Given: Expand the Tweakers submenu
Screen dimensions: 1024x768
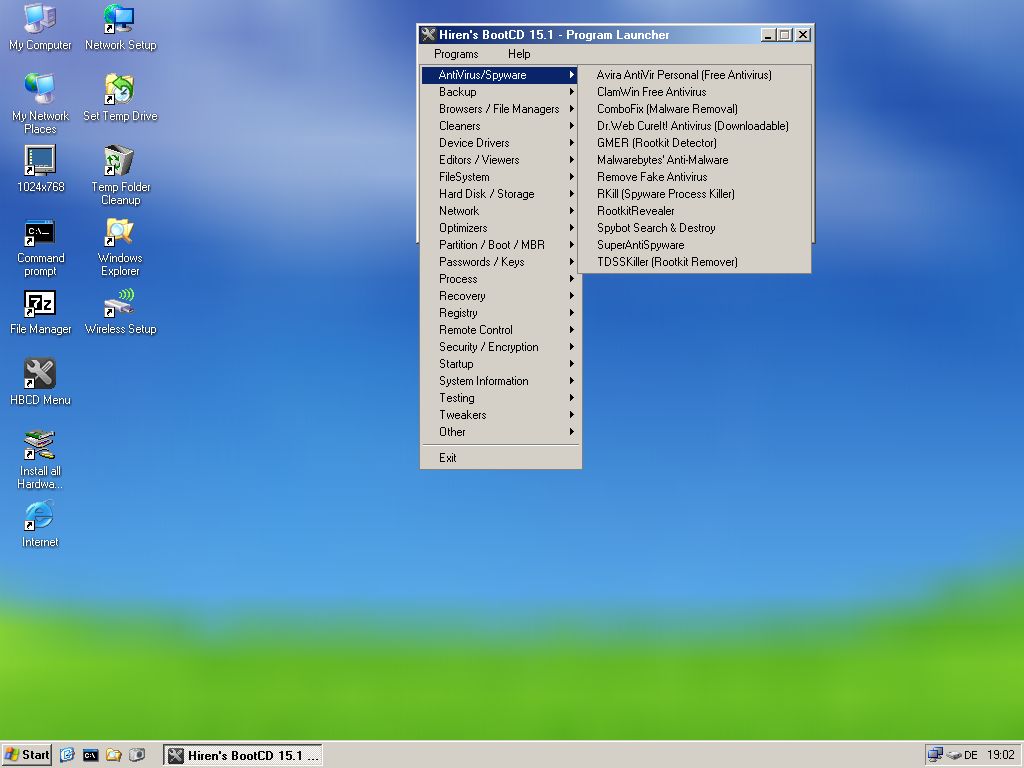Looking at the screenshot, I should pyautogui.click(x=500, y=415).
